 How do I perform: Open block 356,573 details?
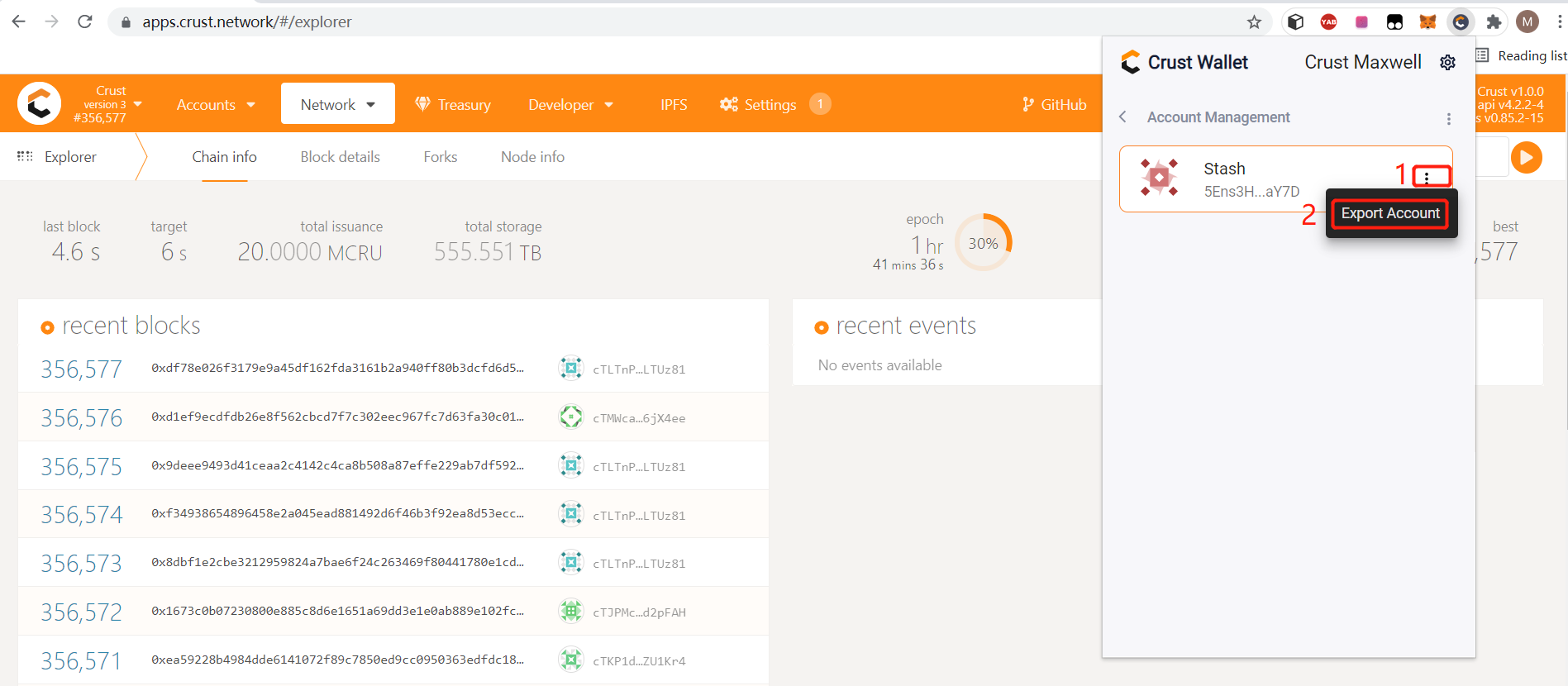(82, 563)
